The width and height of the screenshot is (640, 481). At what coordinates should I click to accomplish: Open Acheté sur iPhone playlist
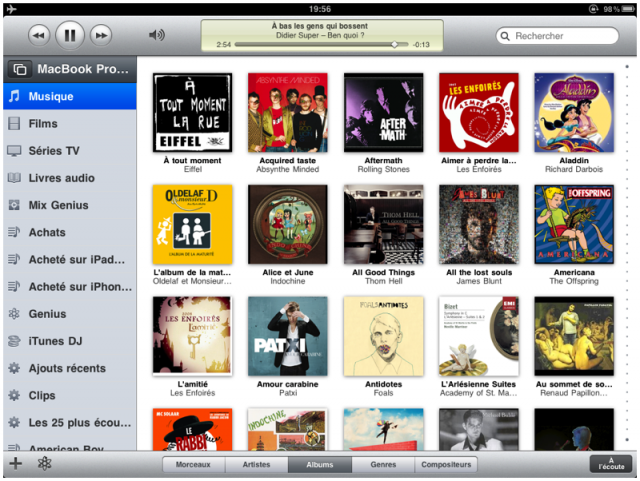click(x=70, y=287)
